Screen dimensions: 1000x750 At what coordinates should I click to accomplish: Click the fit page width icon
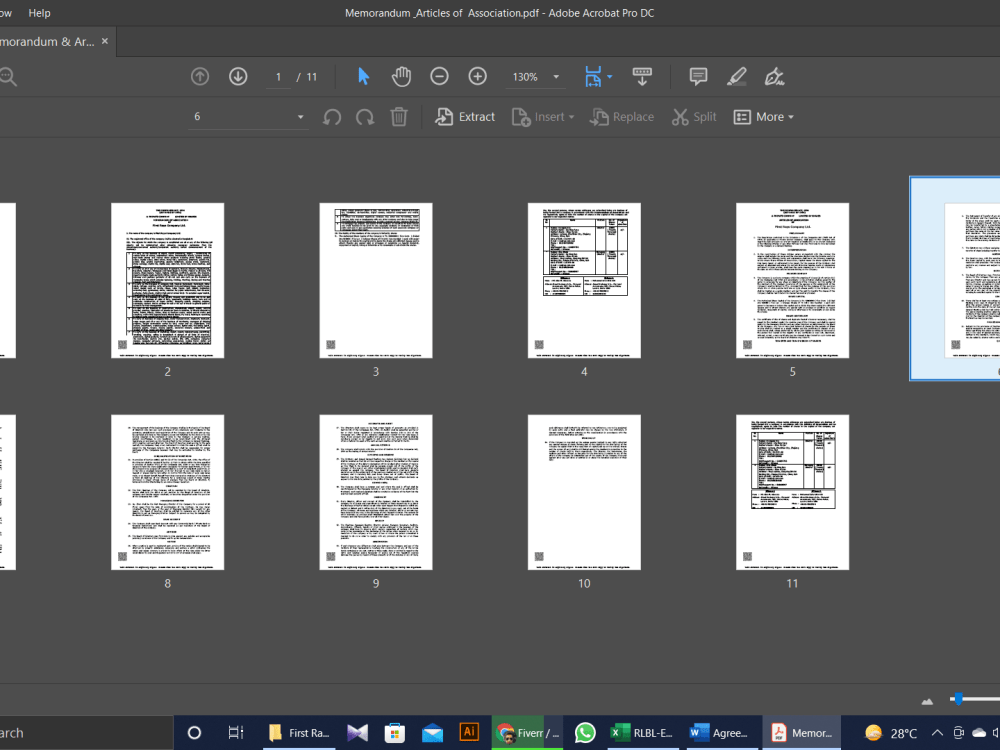593,77
